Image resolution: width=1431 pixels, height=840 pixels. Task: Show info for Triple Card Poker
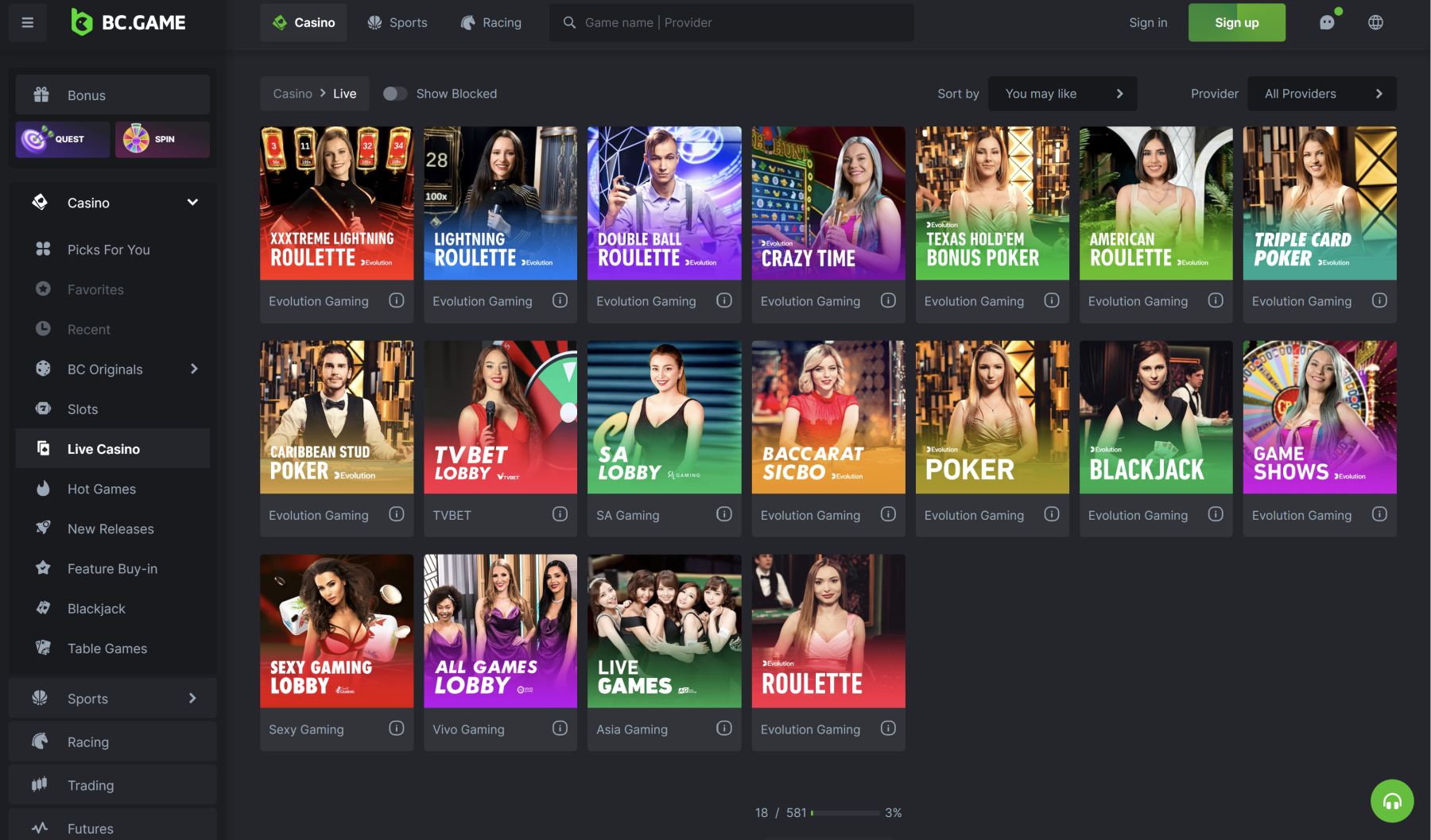[1380, 300]
